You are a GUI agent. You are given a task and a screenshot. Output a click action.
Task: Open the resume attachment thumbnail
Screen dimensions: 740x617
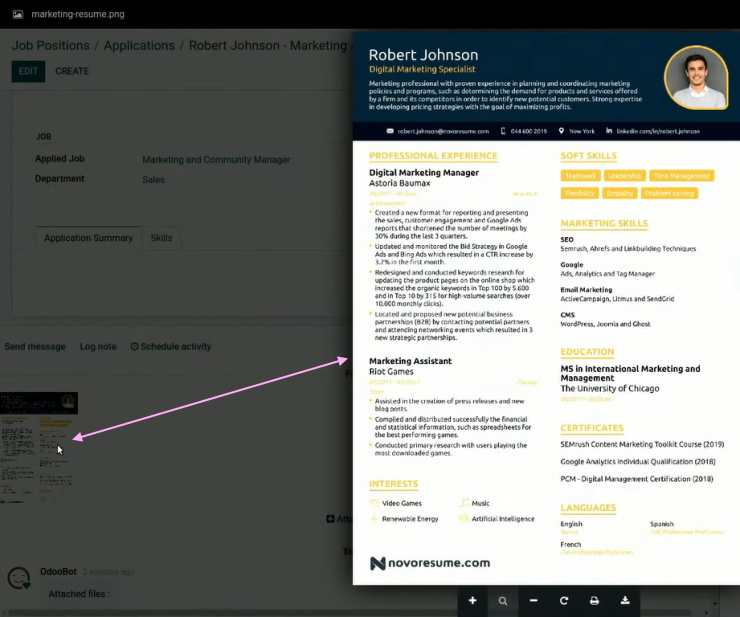(x=39, y=448)
